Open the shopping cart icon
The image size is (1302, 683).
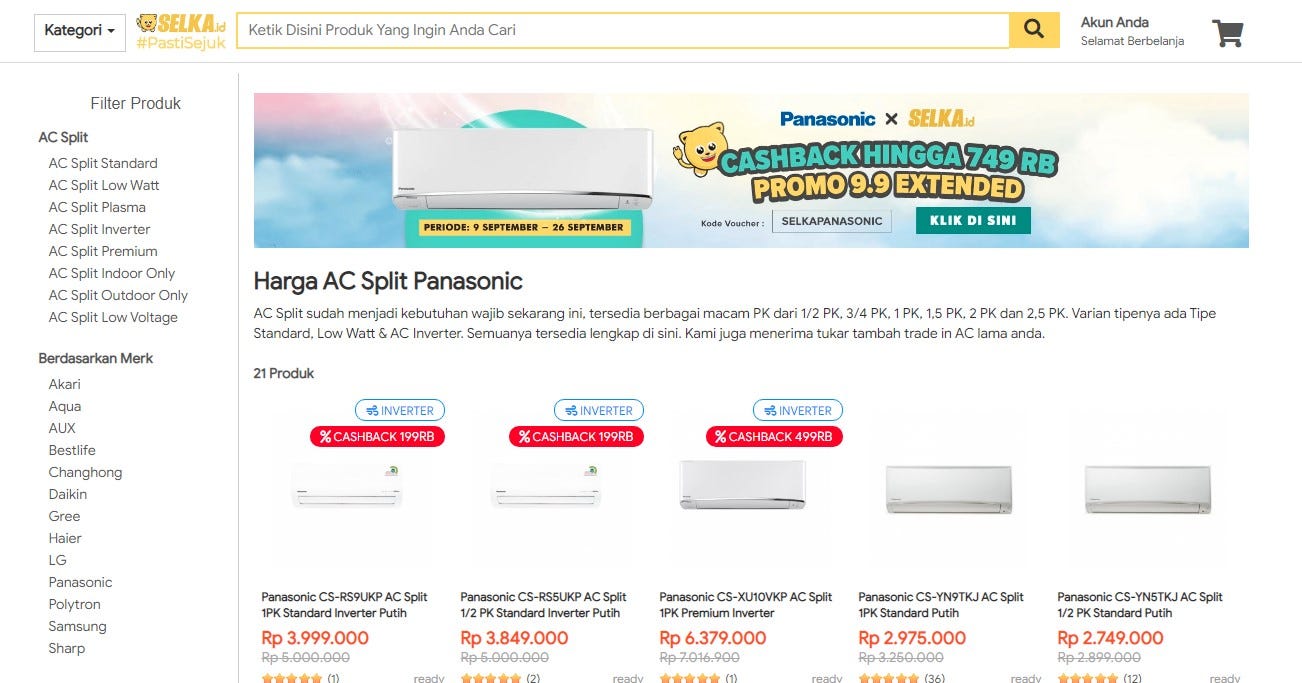tap(1227, 33)
